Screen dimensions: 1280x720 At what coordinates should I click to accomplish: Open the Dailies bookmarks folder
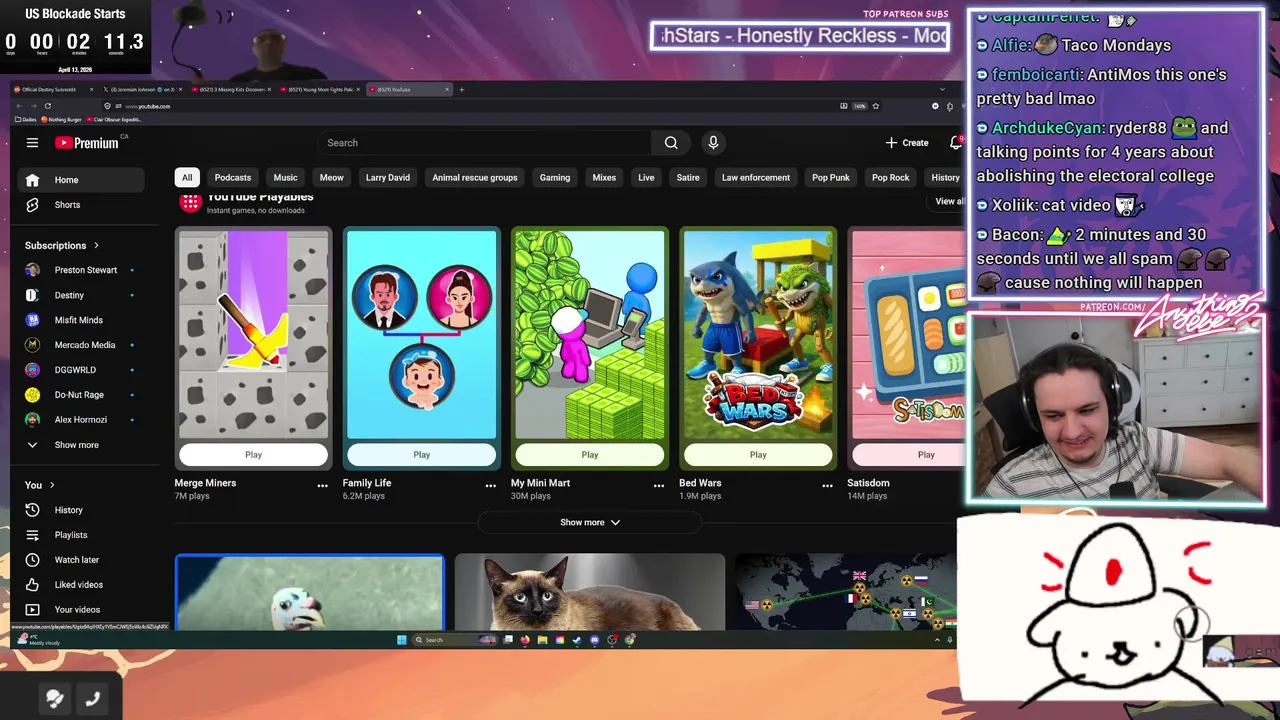coord(26,119)
